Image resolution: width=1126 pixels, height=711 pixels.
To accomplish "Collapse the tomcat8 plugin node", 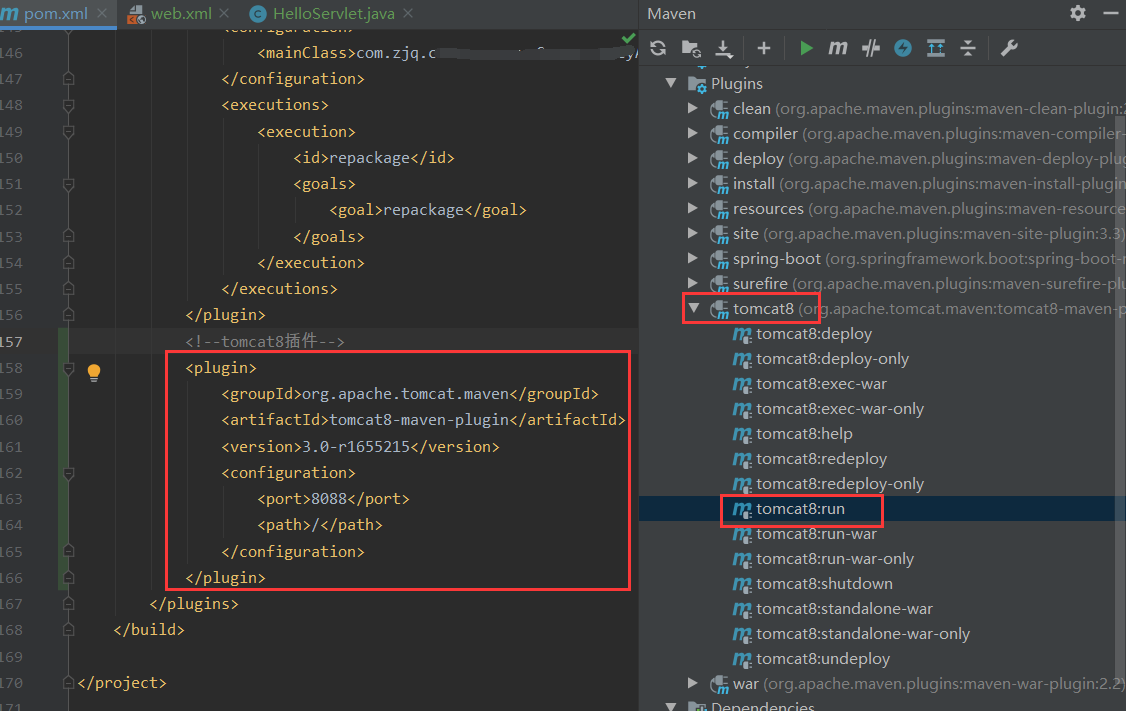I will [x=694, y=308].
